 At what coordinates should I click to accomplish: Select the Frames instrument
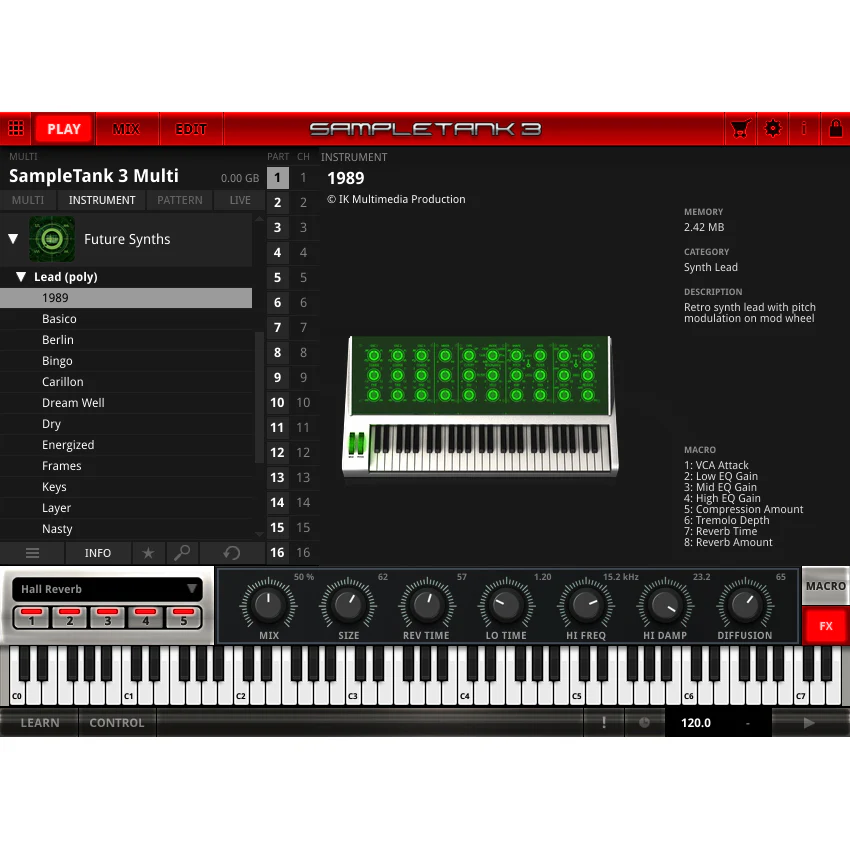(x=126, y=466)
